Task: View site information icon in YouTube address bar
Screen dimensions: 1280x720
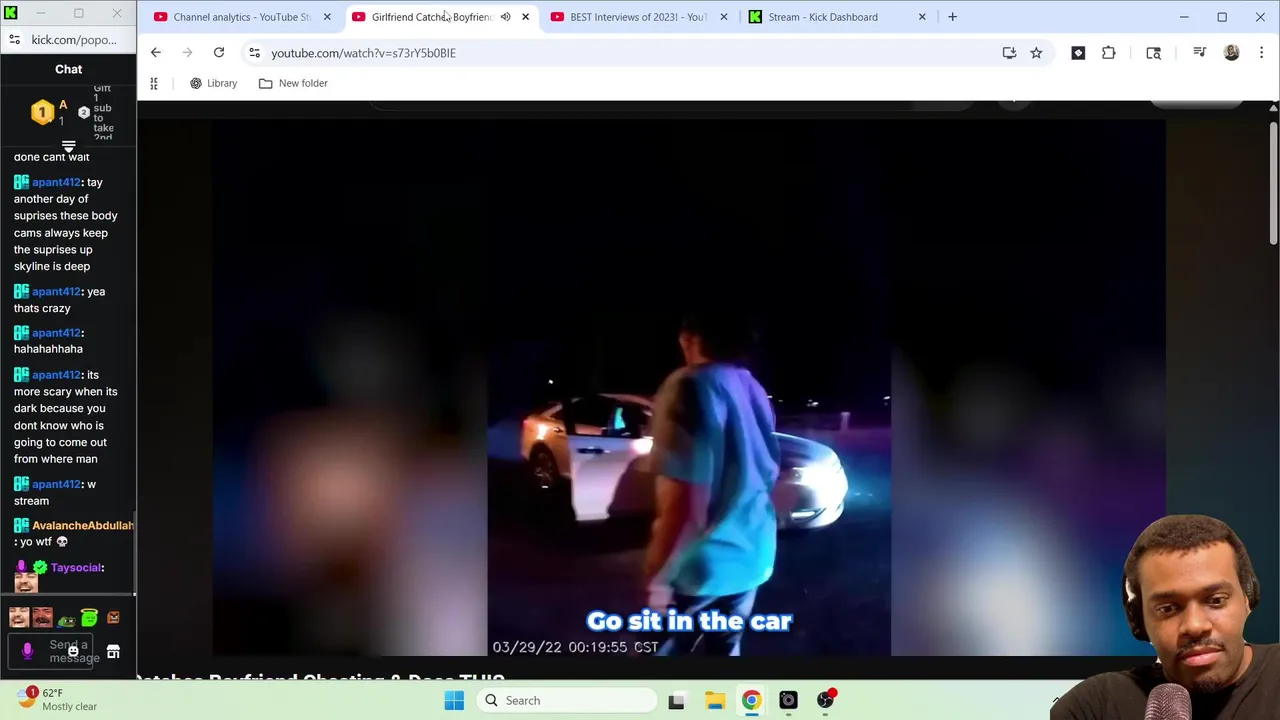Action: pyautogui.click(x=254, y=53)
